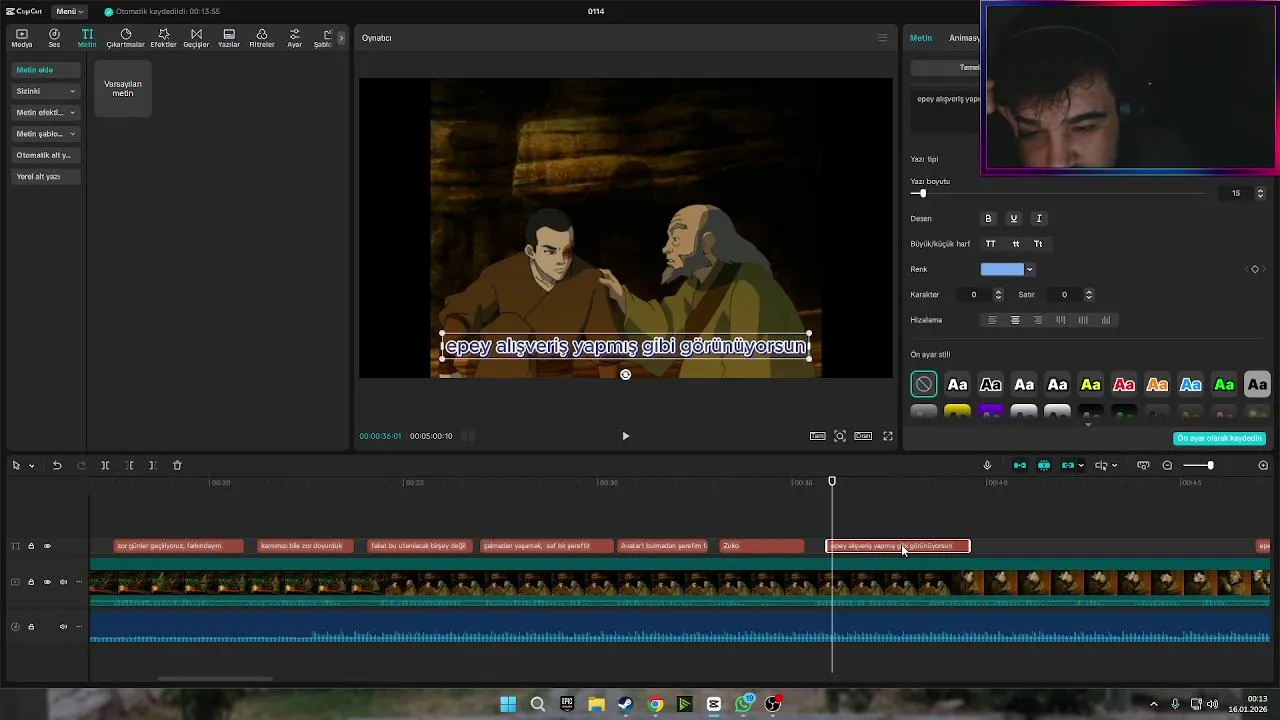The width and height of the screenshot is (1280, 720).
Task: Toggle the timeline linkage icon
Action: click(x=1068, y=465)
